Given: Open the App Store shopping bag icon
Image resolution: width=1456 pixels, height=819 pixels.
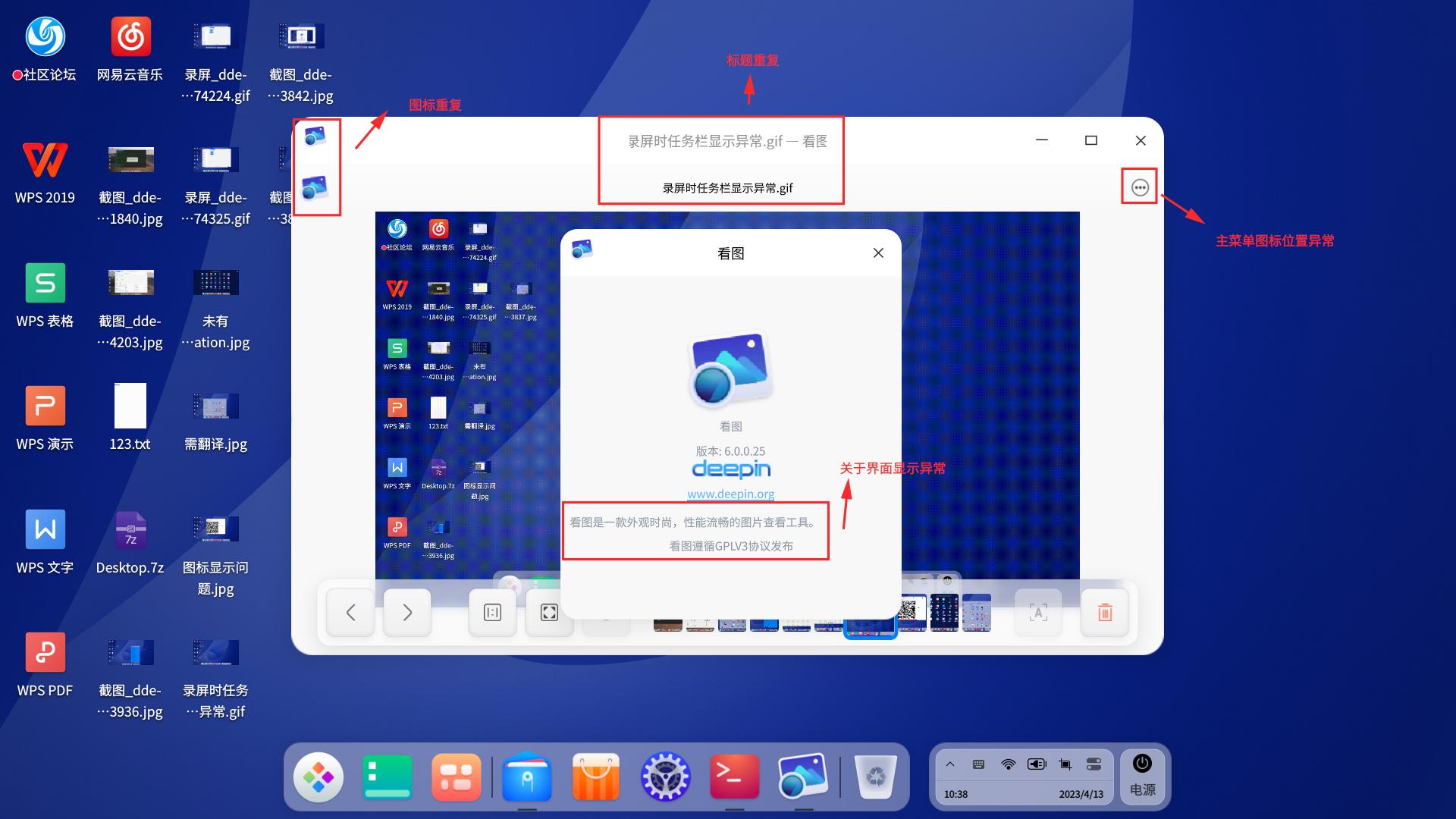Looking at the screenshot, I should tap(596, 777).
